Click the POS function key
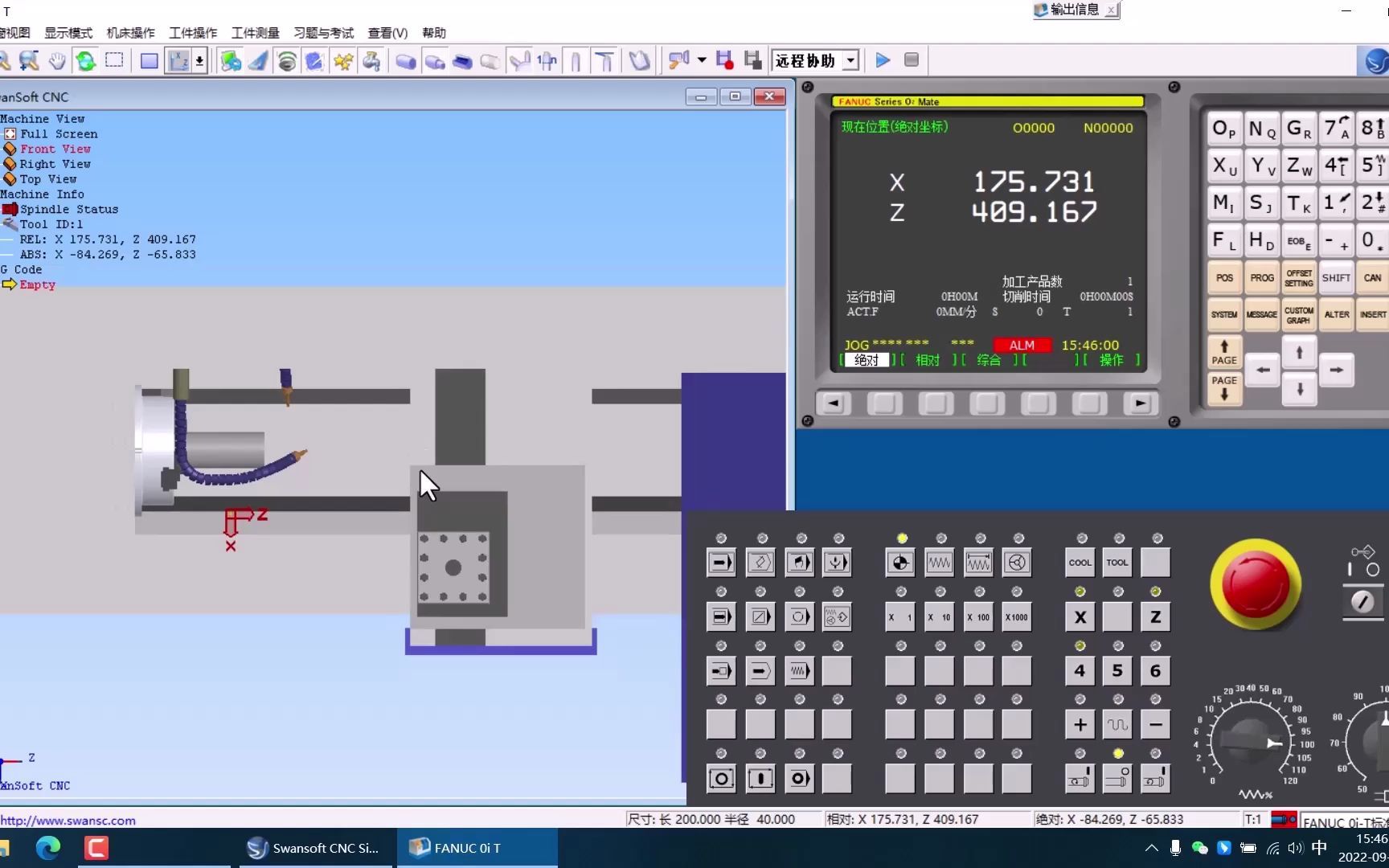 pyautogui.click(x=1224, y=278)
